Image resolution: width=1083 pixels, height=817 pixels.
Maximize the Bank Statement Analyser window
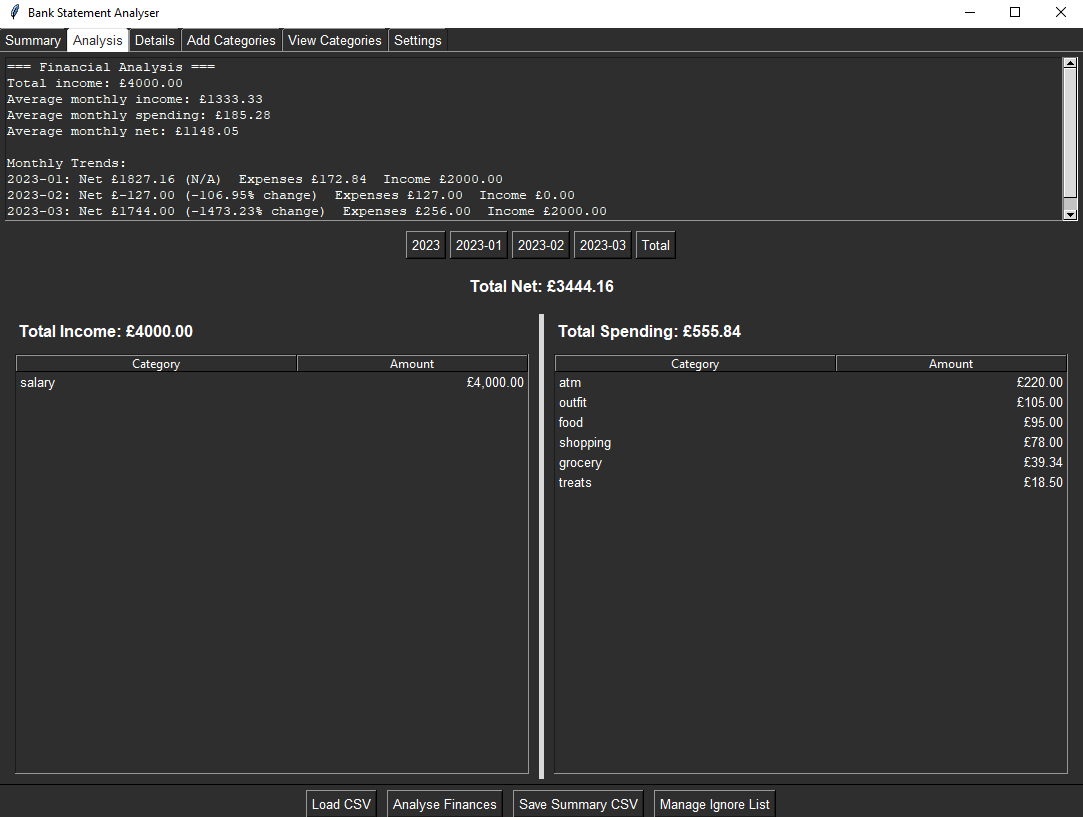coord(1015,12)
